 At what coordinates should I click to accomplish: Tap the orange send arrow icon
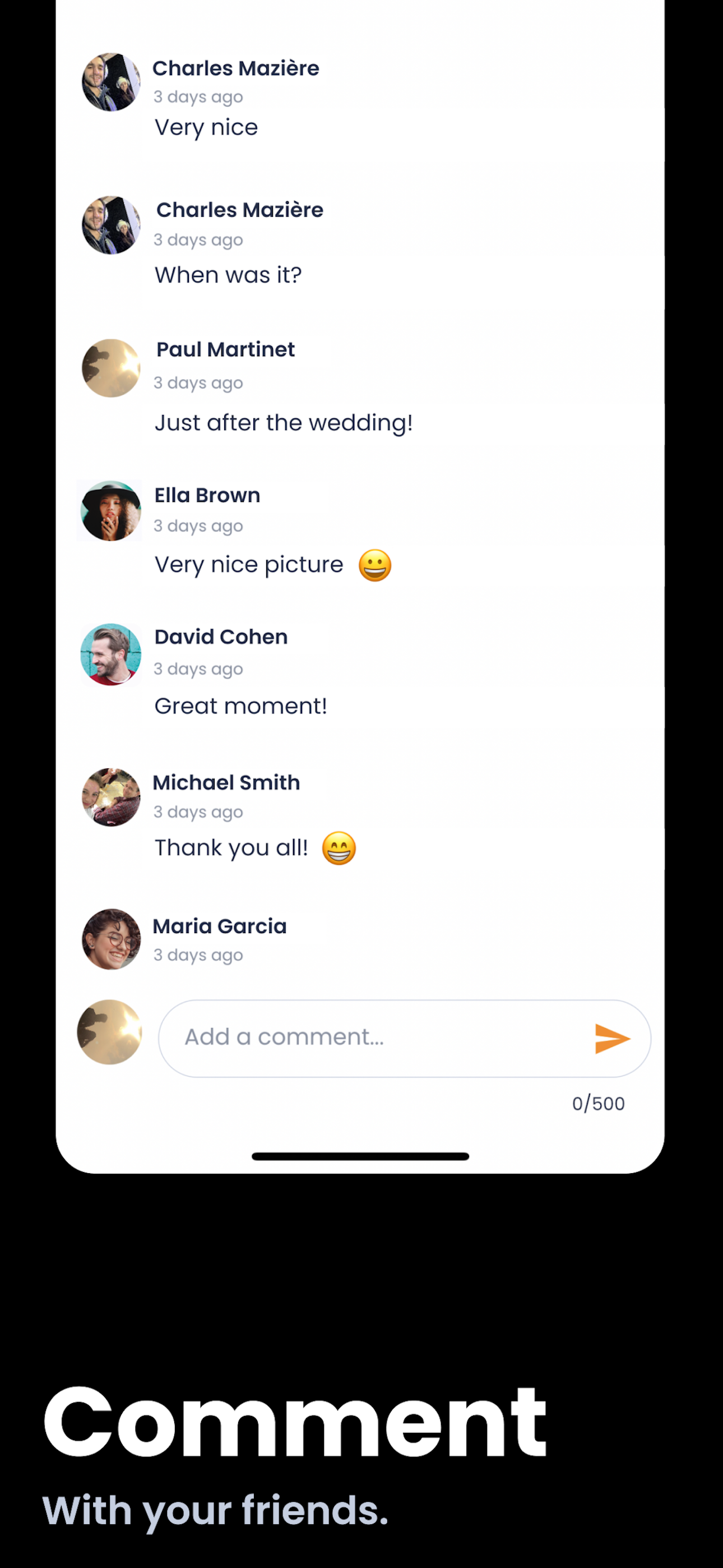(611, 1039)
